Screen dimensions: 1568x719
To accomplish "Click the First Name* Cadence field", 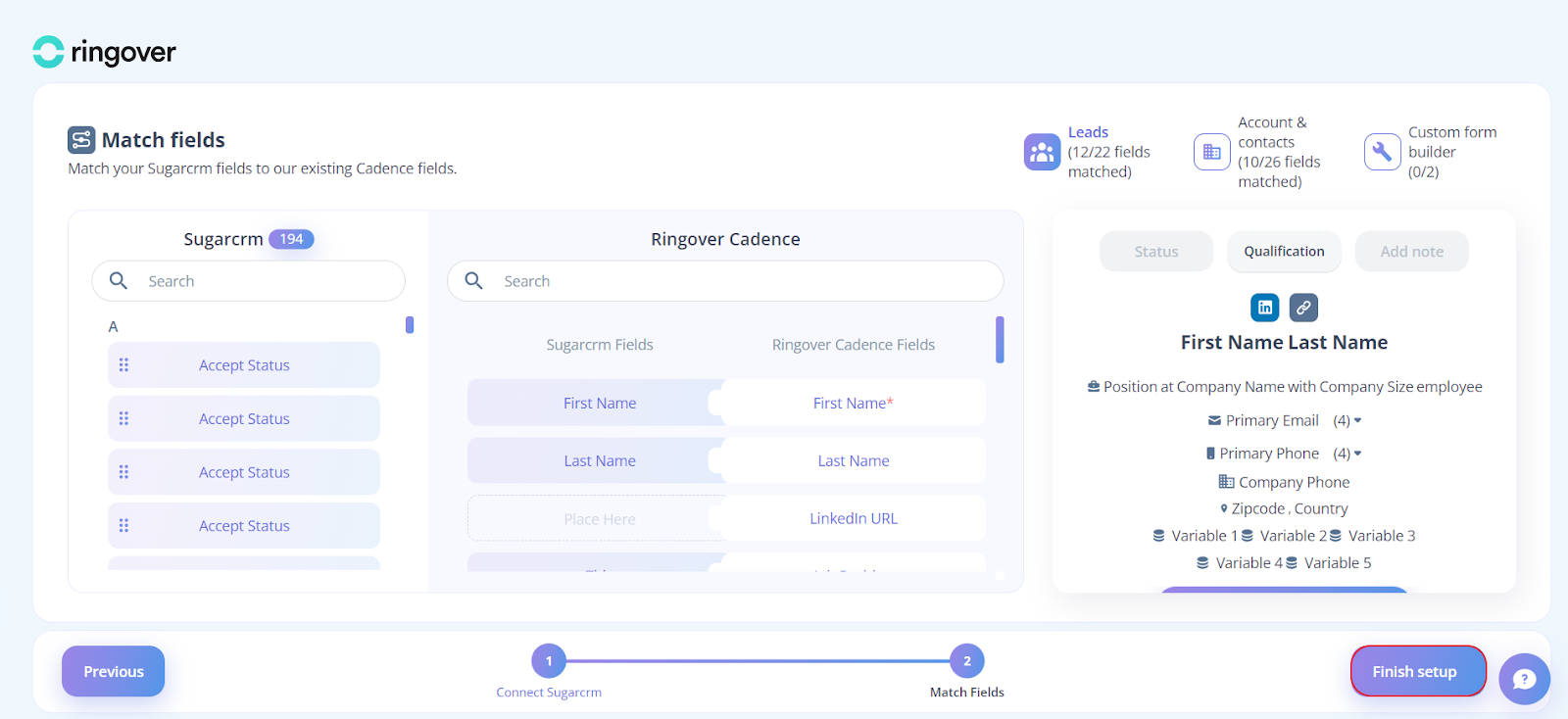I will click(x=854, y=403).
